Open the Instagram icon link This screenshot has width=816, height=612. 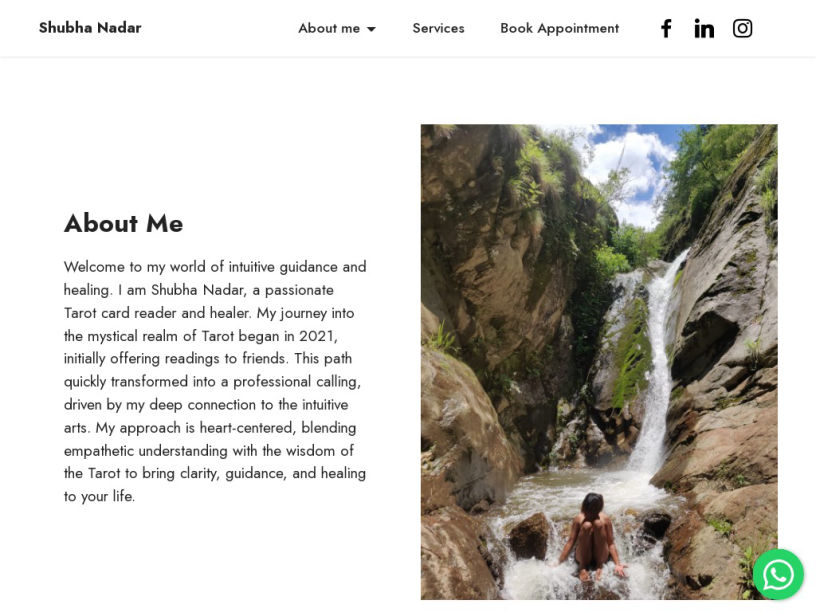point(742,28)
